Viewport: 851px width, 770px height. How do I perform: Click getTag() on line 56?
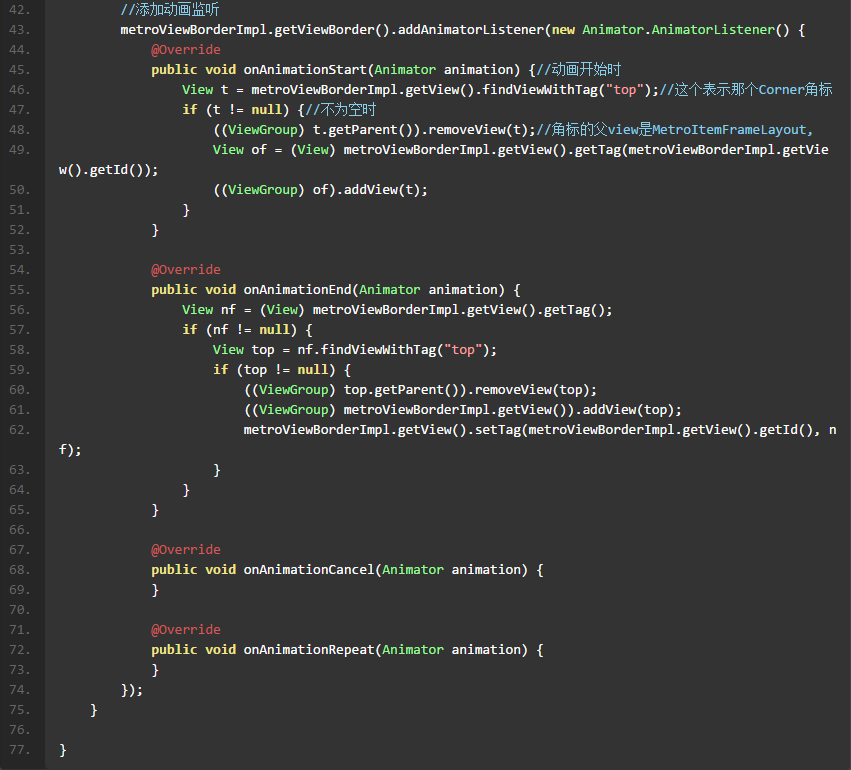(x=574, y=310)
